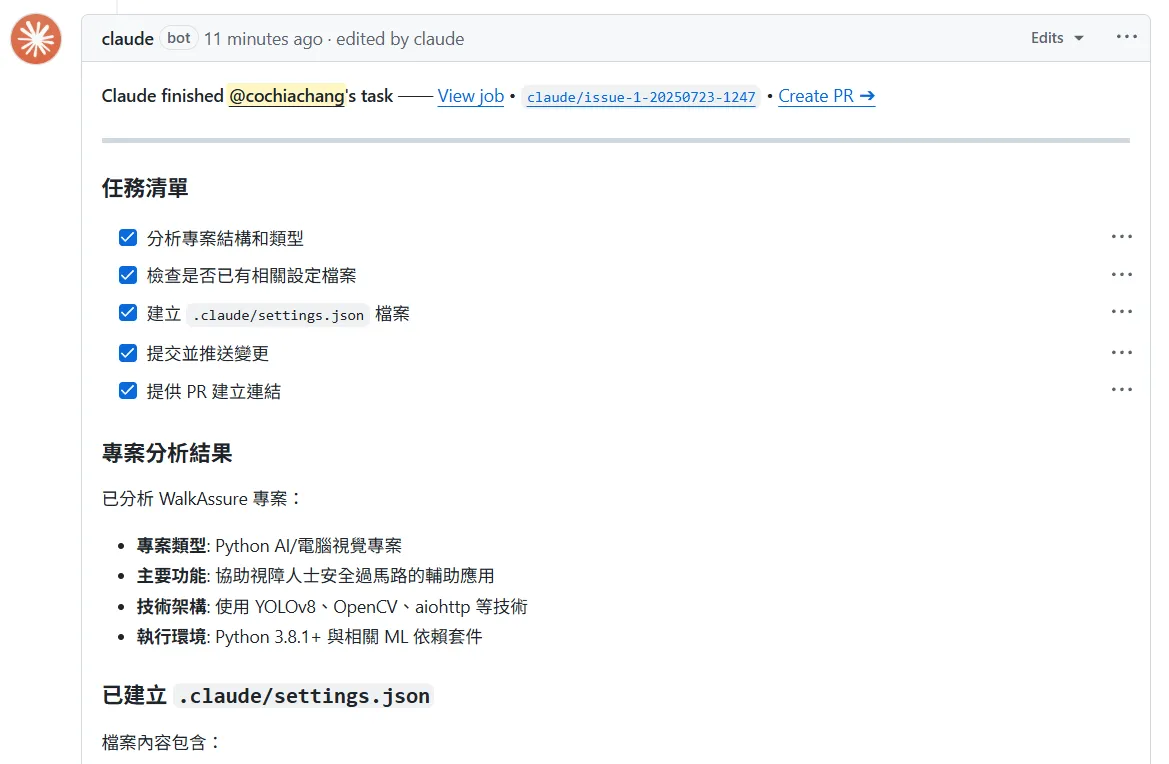Viewport: 1169px width, 764px height.
Task: Open the @cochiachang user mention
Action: point(287,96)
